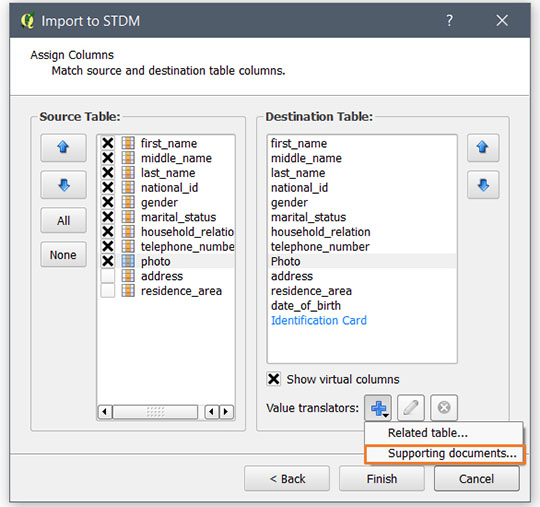Viewport: 540px width, 507px height.
Task: Check the residence_area source checkbox
Action: click(108, 291)
